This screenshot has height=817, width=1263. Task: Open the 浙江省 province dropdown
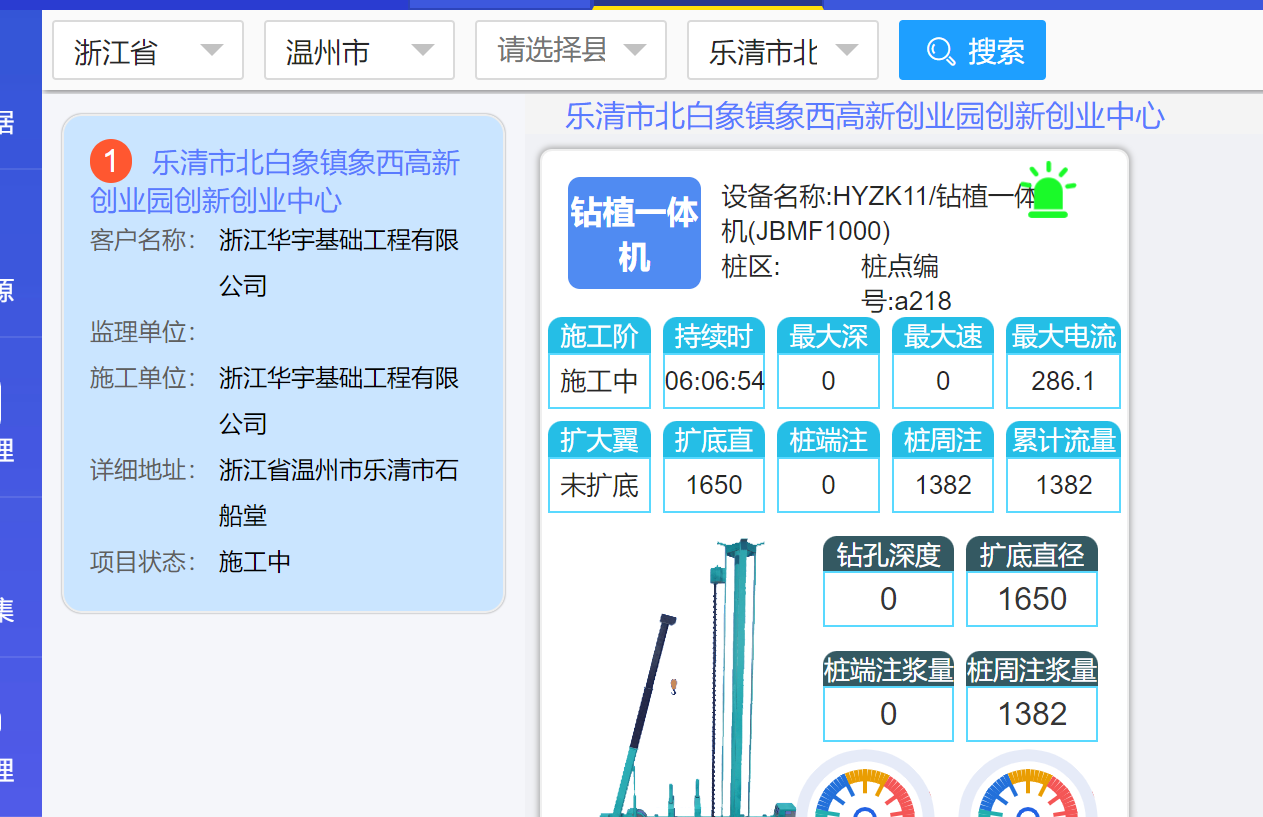pos(148,51)
